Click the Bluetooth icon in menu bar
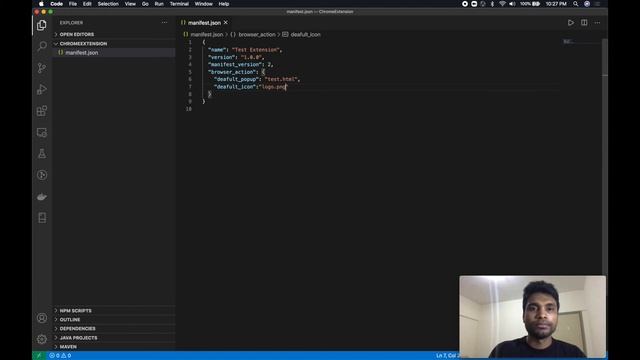The height and width of the screenshot is (360, 640). 492,4
